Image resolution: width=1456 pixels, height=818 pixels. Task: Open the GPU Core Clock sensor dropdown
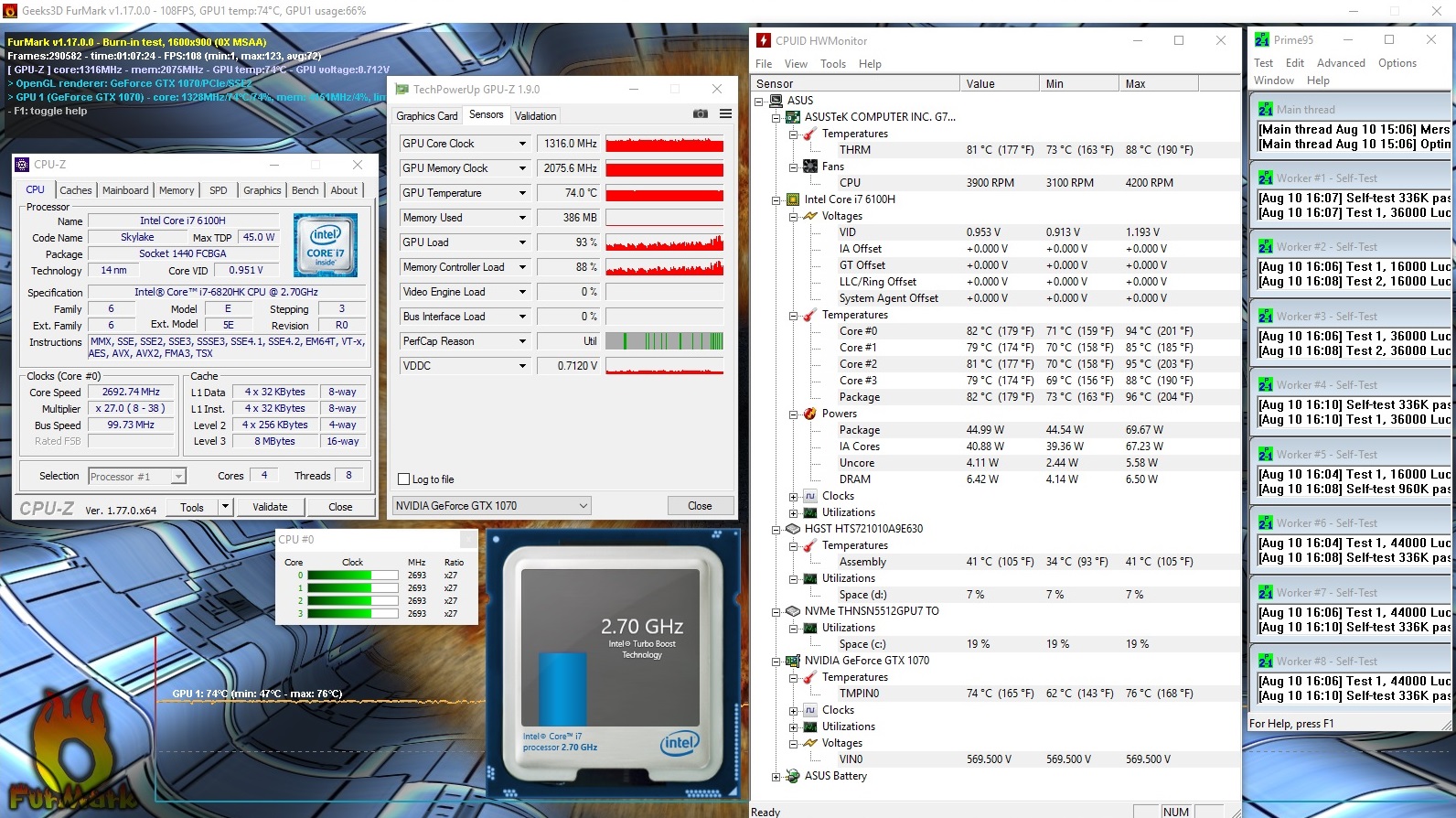[x=522, y=144]
